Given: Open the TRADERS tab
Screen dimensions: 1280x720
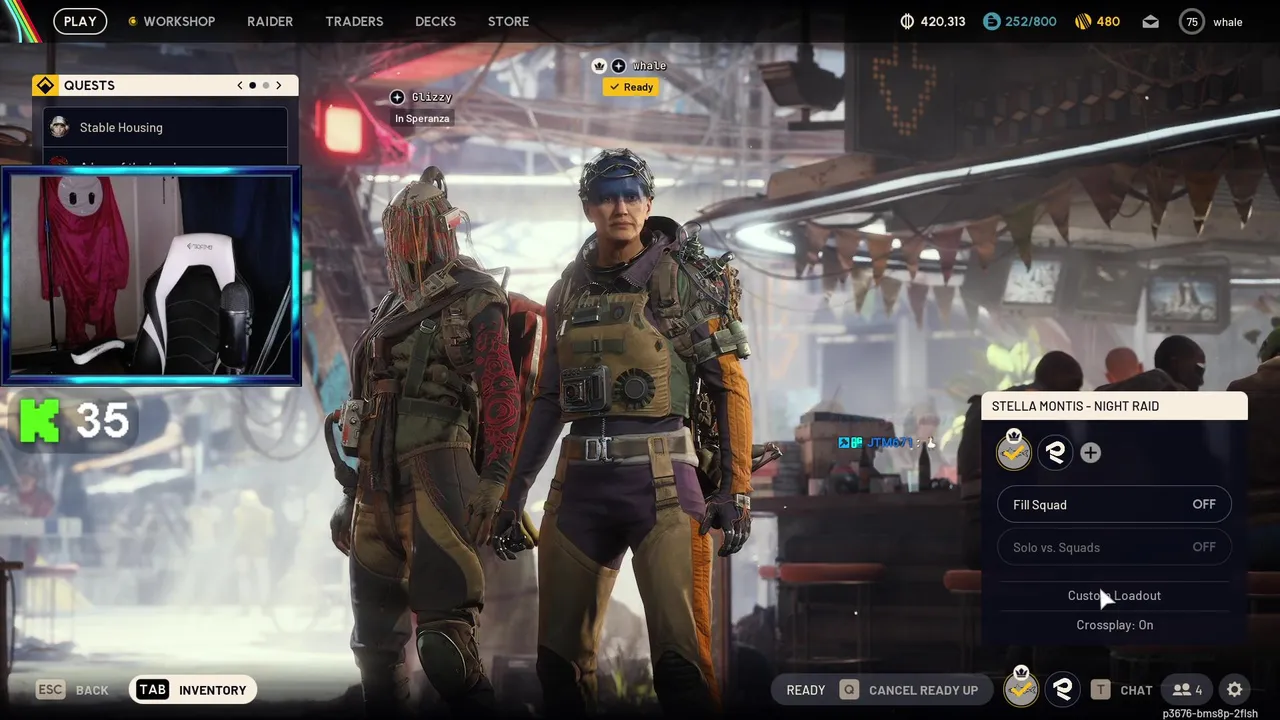Looking at the screenshot, I should (x=354, y=21).
